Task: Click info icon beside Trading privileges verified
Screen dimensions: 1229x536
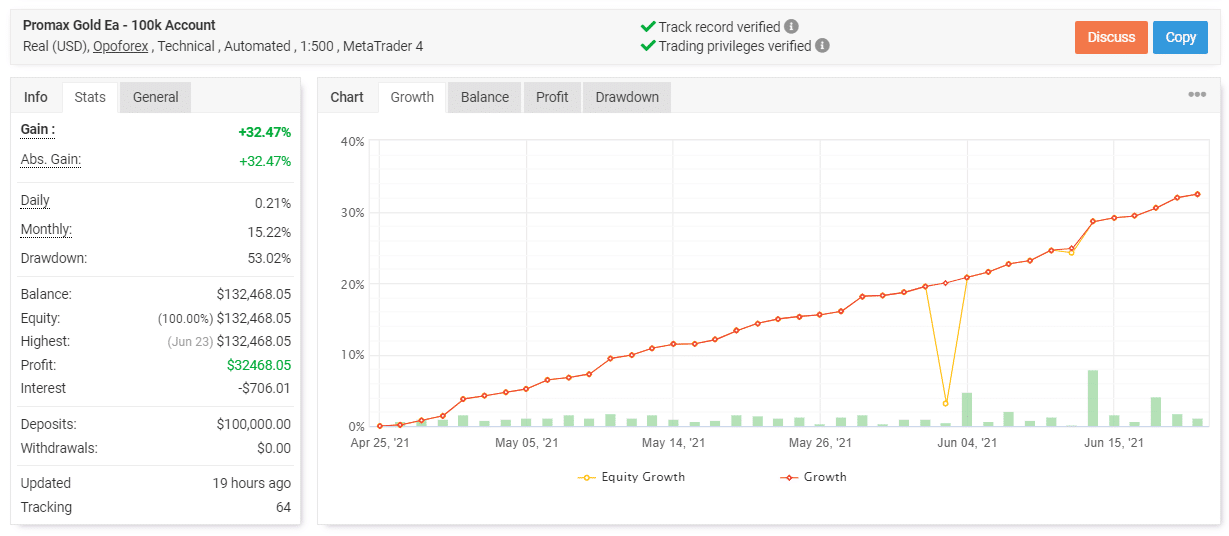Action: pos(822,45)
